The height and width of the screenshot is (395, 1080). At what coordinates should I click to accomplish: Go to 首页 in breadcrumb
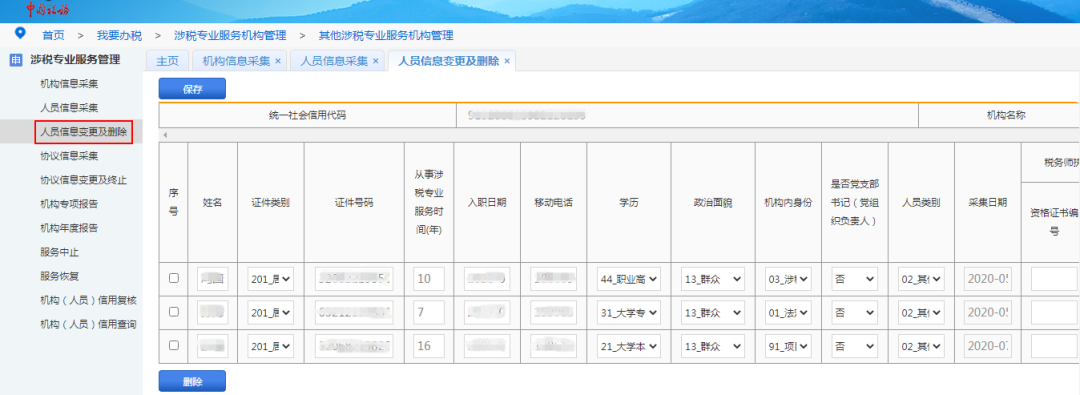click(x=54, y=35)
